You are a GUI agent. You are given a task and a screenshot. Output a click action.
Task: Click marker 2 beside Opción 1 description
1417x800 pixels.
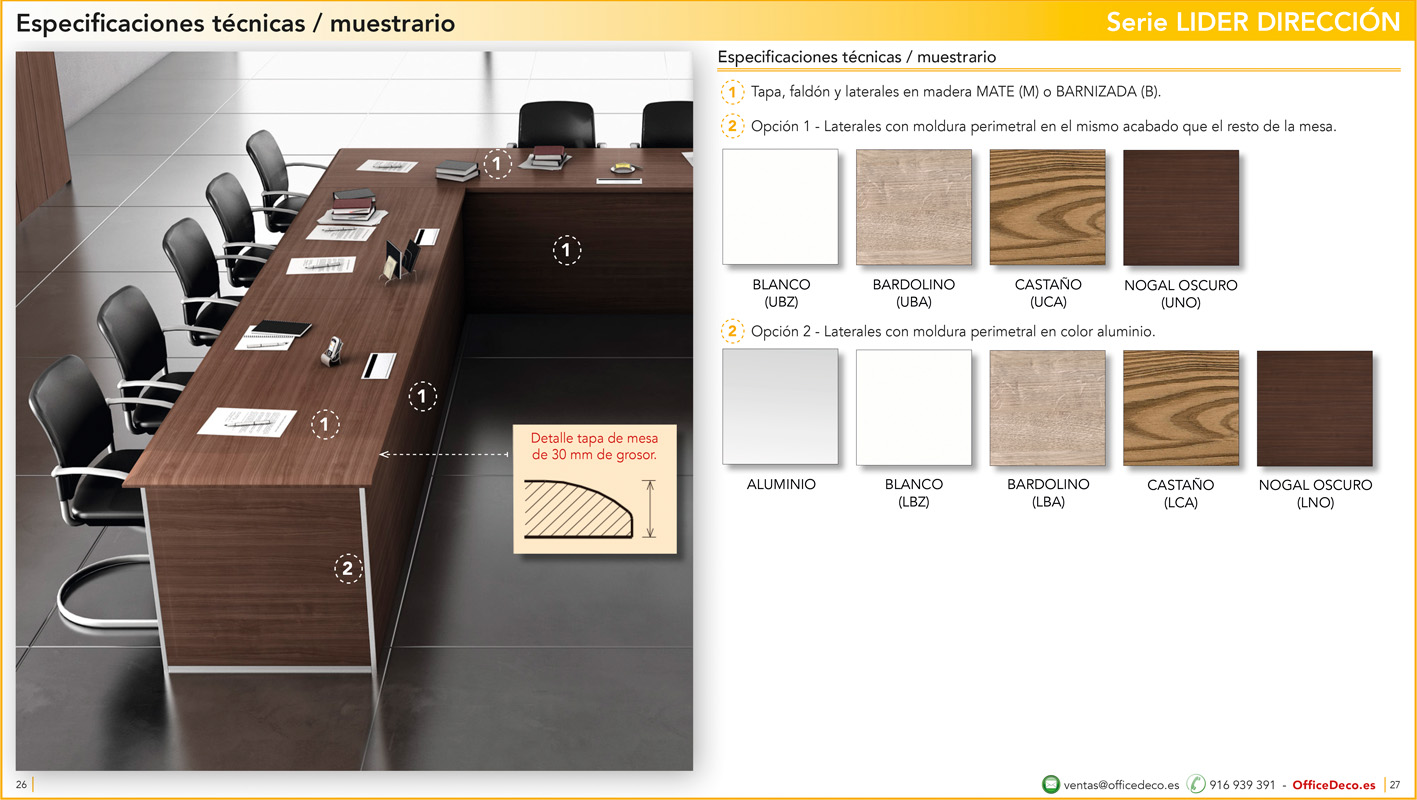[733, 126]
